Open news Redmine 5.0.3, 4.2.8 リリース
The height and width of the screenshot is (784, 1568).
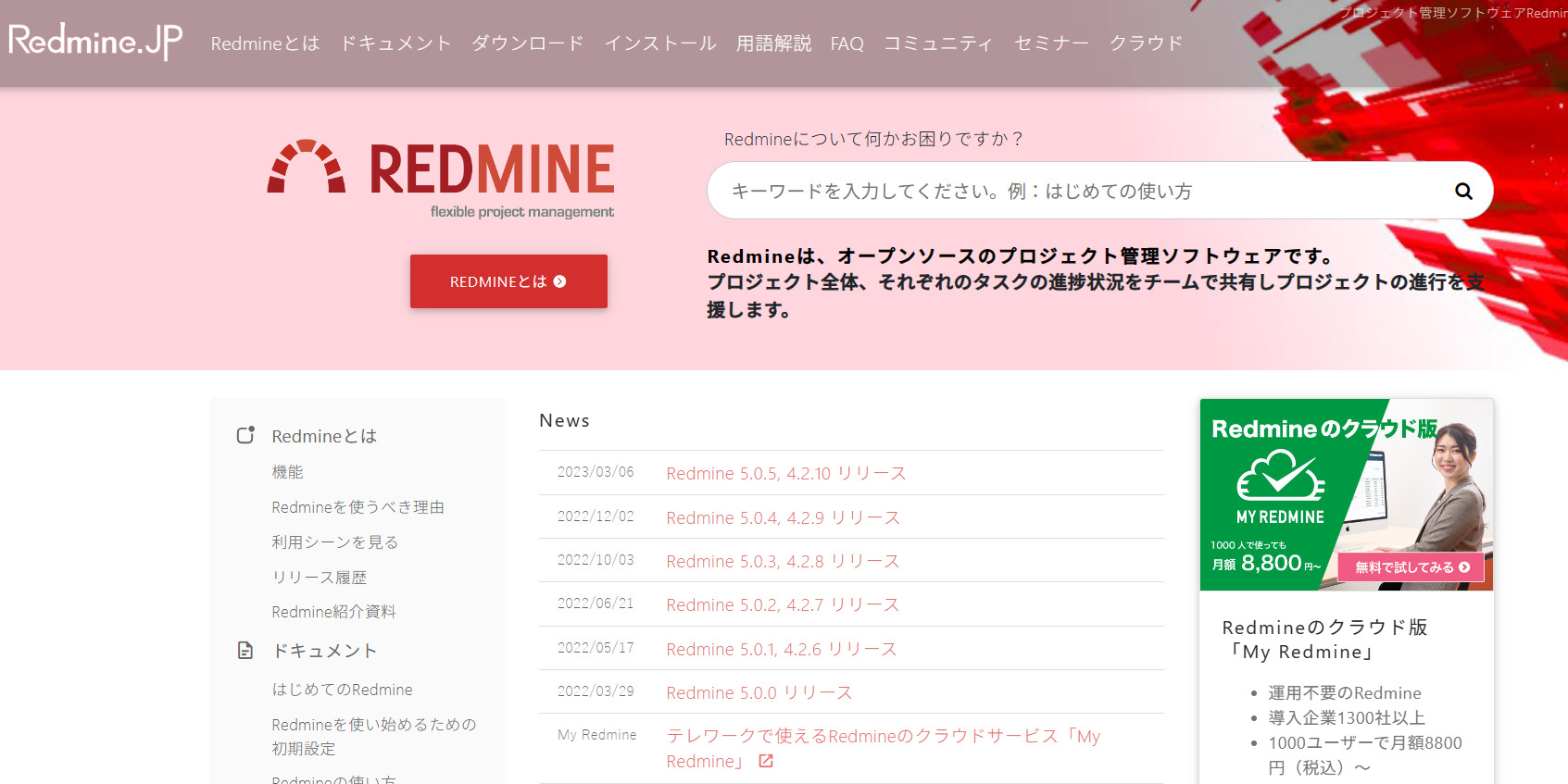[x=783, y=561]
